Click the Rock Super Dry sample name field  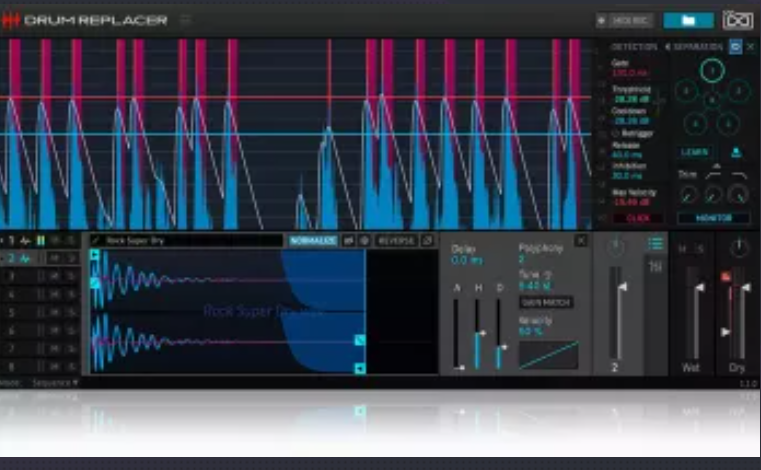[186, 240]
